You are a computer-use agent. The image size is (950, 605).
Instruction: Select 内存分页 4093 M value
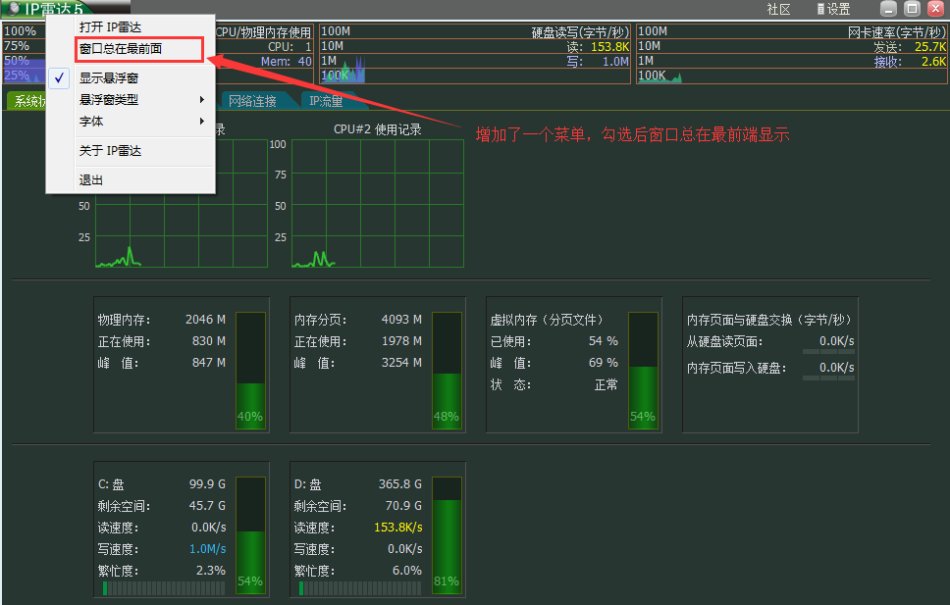coord(402,319)
